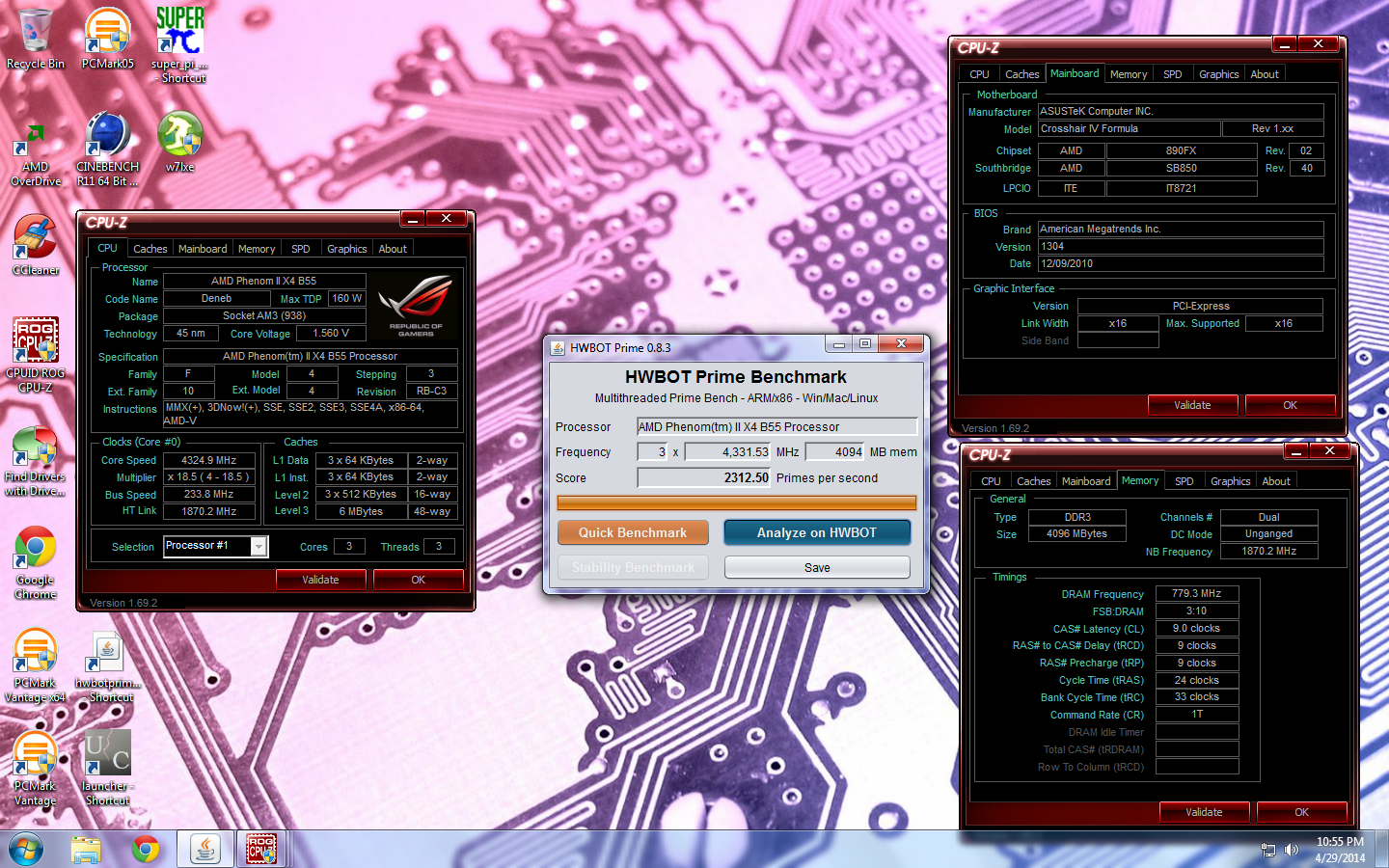Open Find Drivers with Driver shortcut
1389x868 pixels.
tap(36, 461)
